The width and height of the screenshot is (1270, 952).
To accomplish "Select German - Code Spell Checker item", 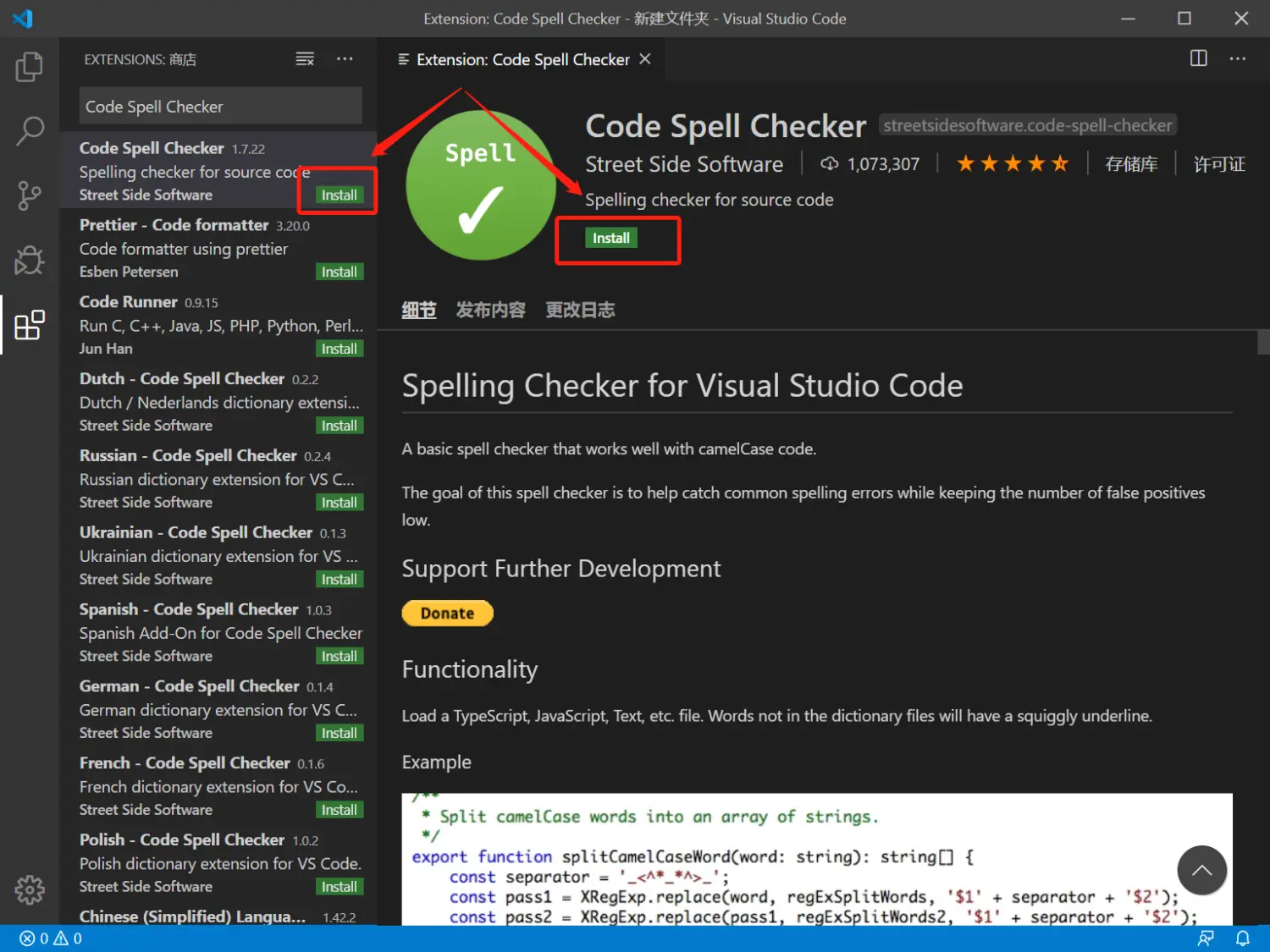I will pos(218,709).
